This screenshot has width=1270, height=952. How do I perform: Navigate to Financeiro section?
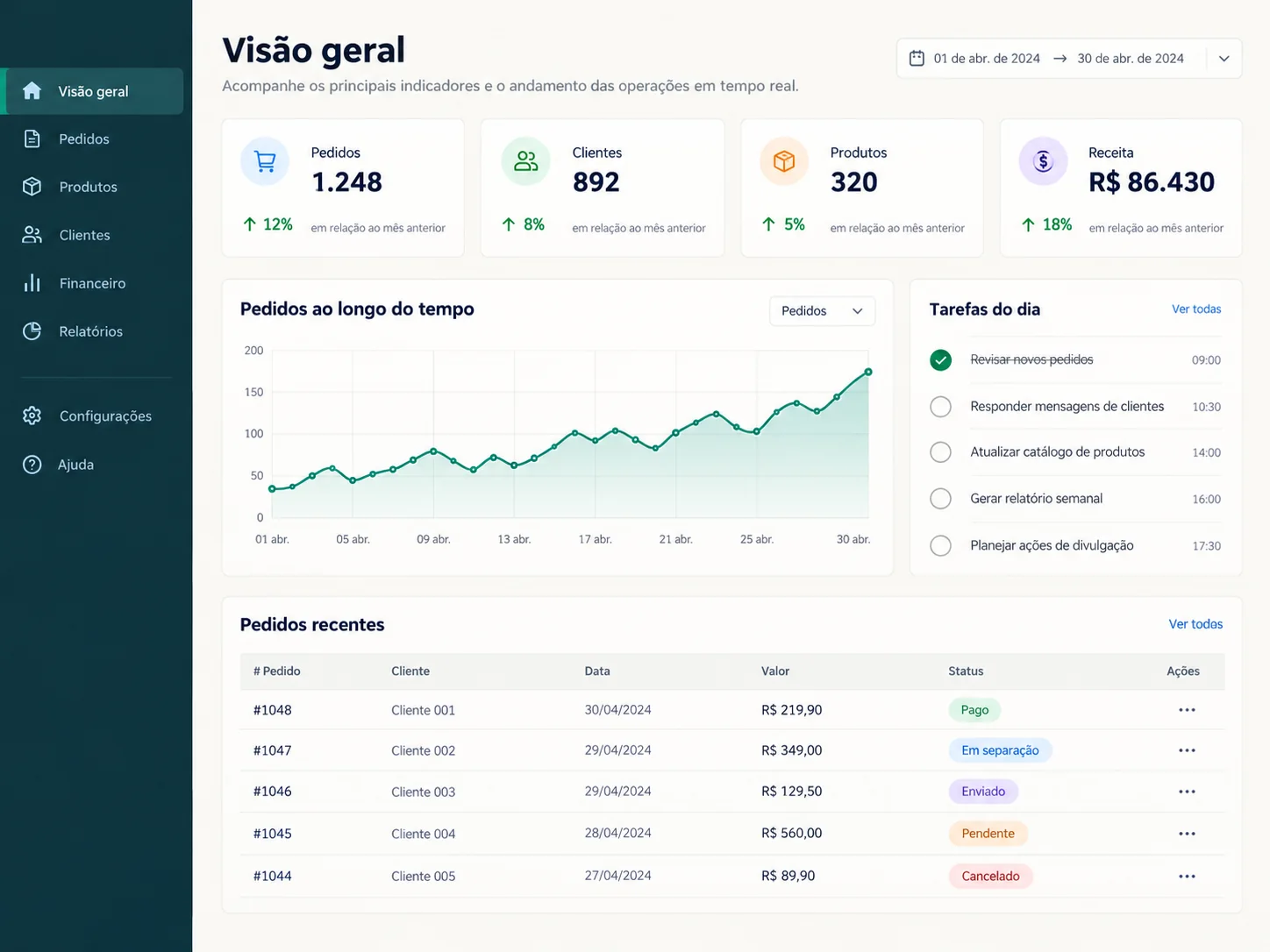click(94, 283)
